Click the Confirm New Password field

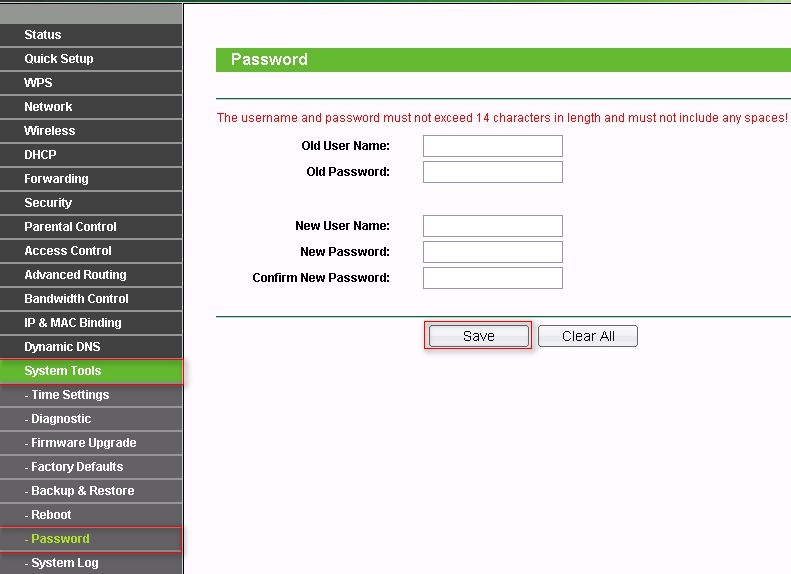tap(493, 278)
